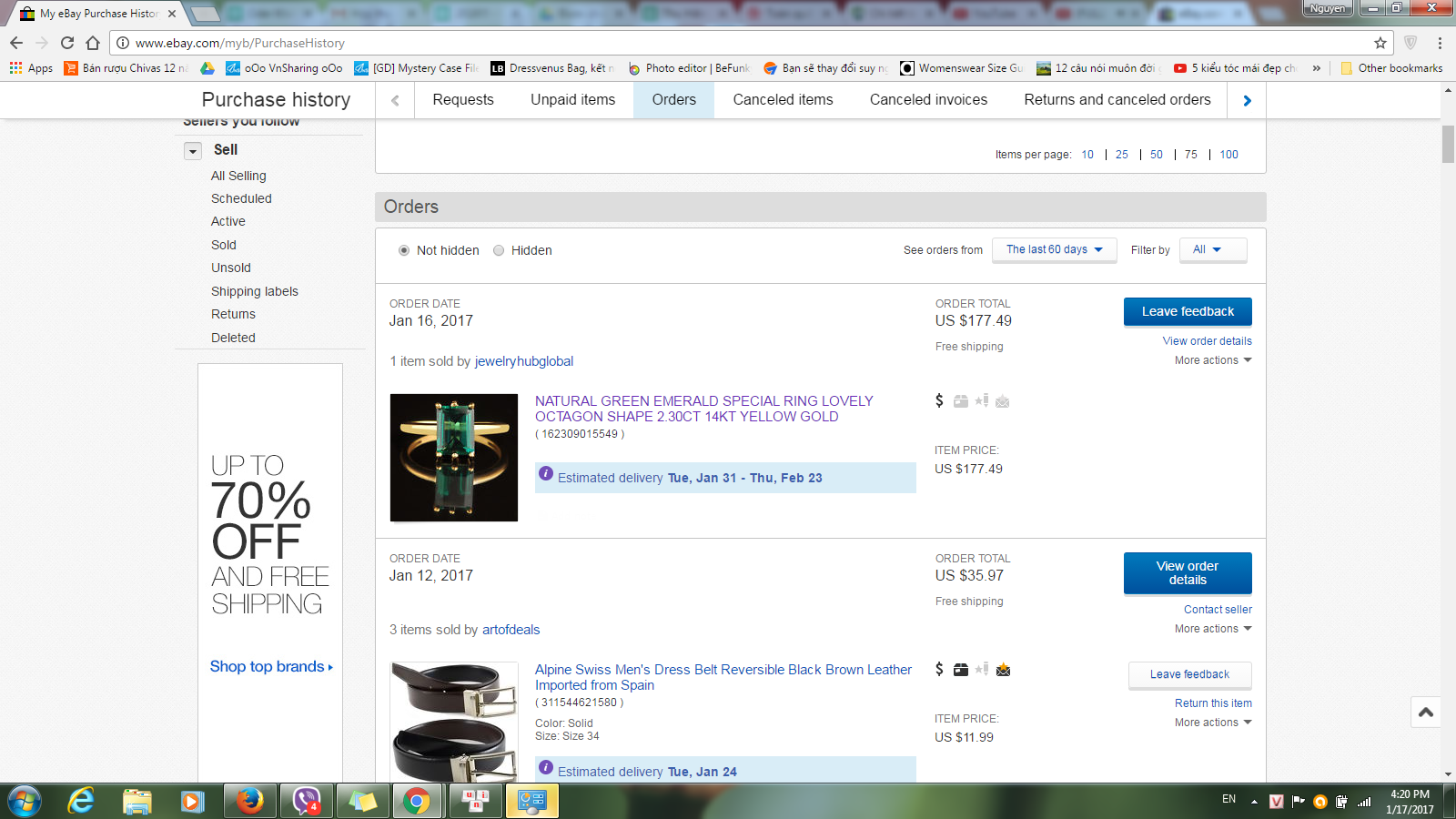The height and width of the screenshot is (819, 1456).
Task: Open the Filter by All dropdown
Action: (1212, 249)
